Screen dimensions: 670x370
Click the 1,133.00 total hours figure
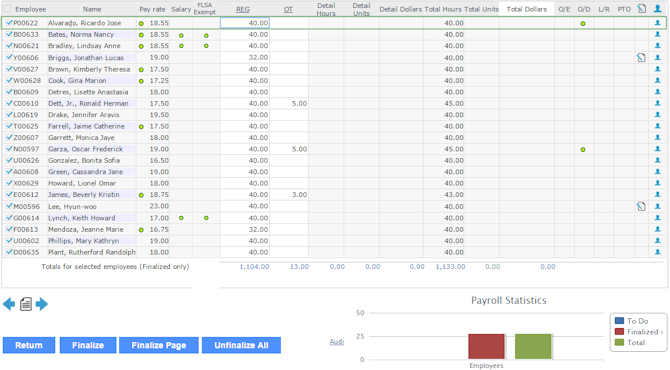450,267
